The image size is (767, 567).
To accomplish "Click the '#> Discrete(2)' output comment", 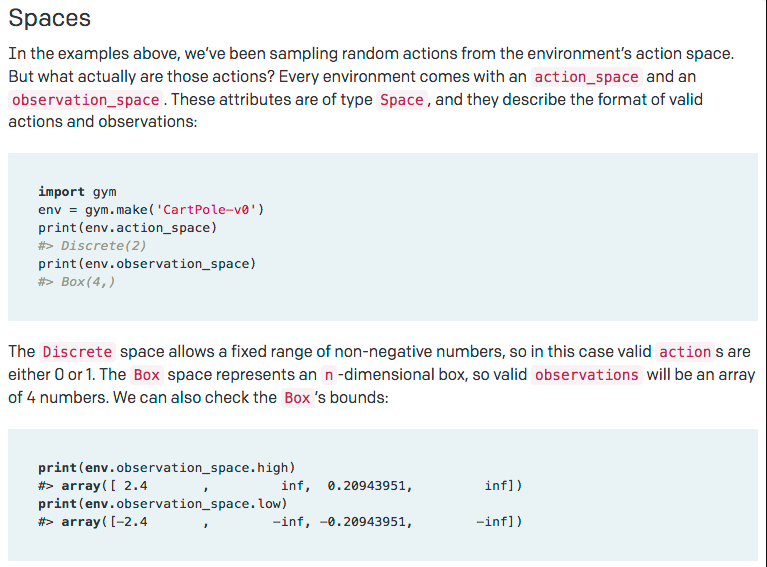I will click(x=92, y=245).
